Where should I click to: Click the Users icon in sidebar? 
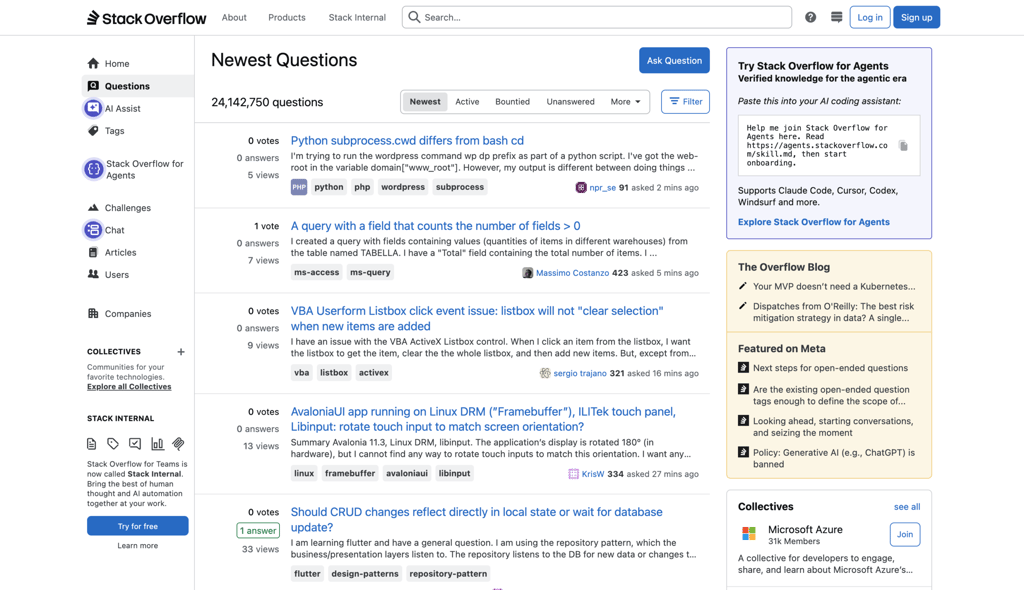coord(93,274)
